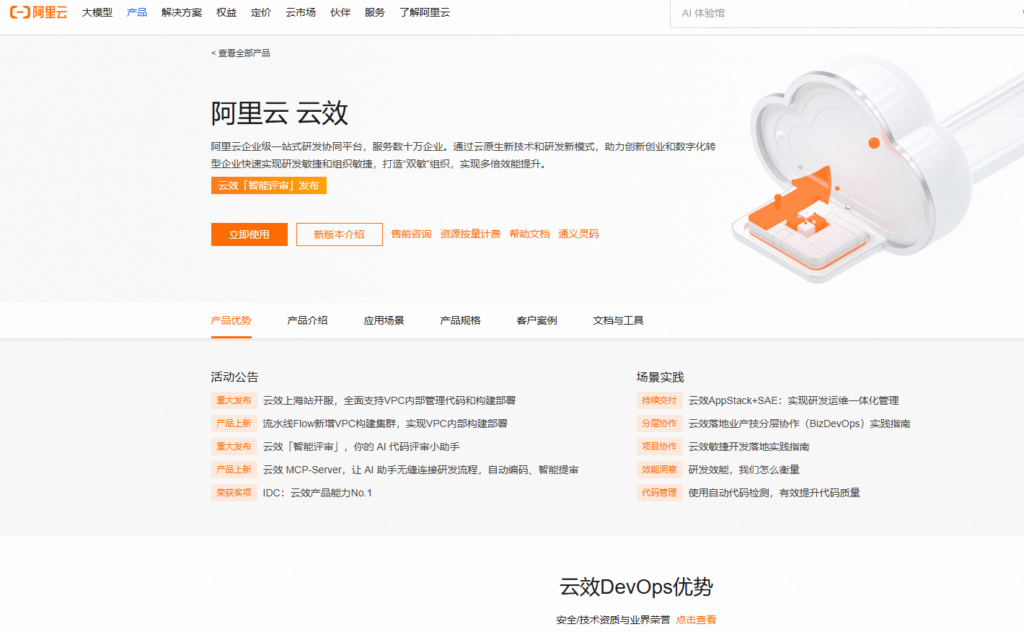The image size is (1024, 632).
Task: Select the 重大发布 badge next to VPC announcement
Action: [x=233, y=398]
